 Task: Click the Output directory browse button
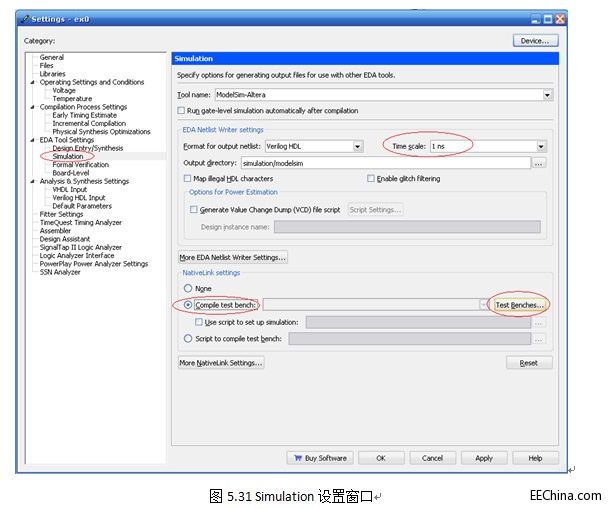(539, 163)
